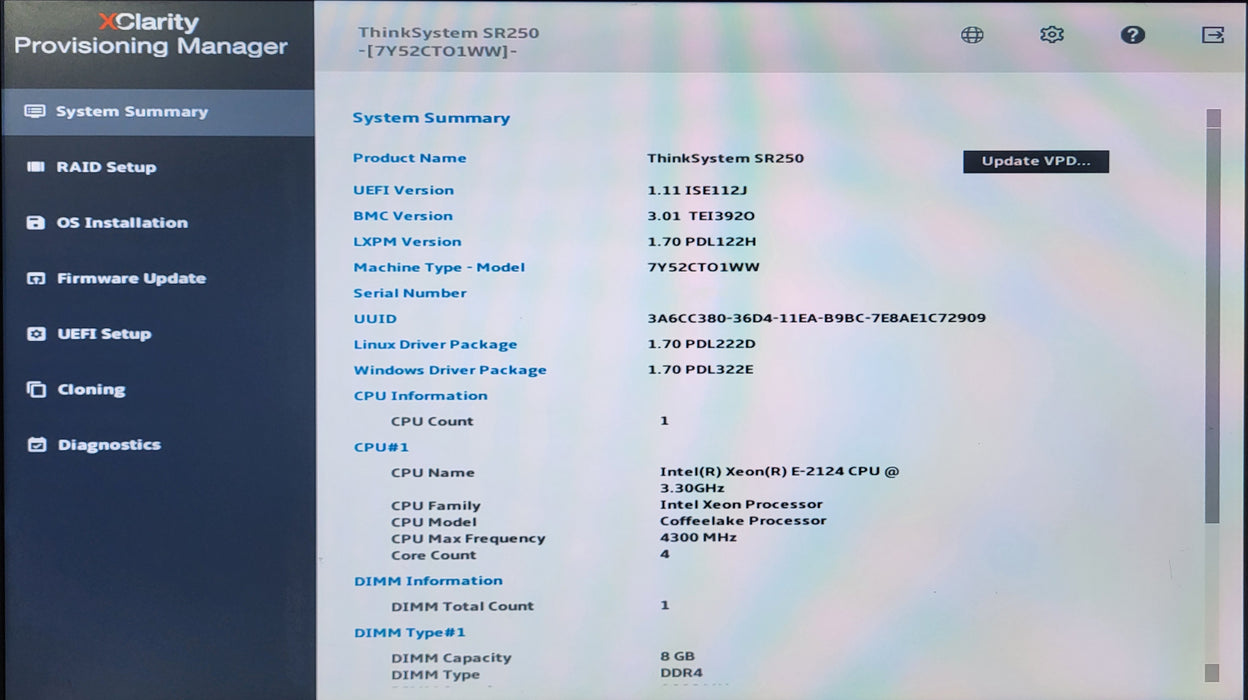1248x700 pixels.
Task: Click the LXPM Version label
Action: tap(407, 242)
